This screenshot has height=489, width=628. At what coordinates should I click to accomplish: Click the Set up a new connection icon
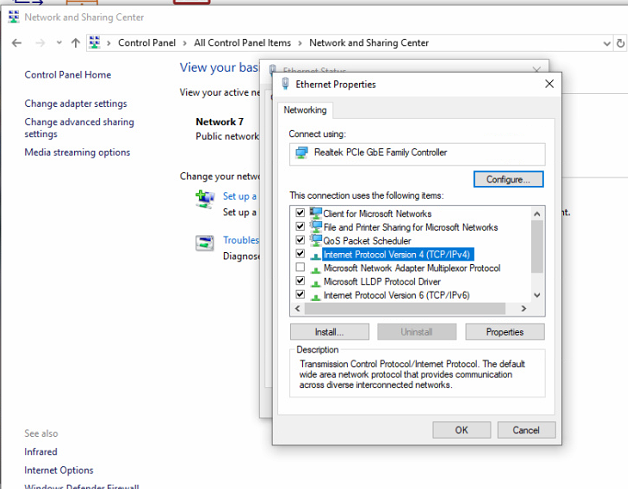click(205, 199)
